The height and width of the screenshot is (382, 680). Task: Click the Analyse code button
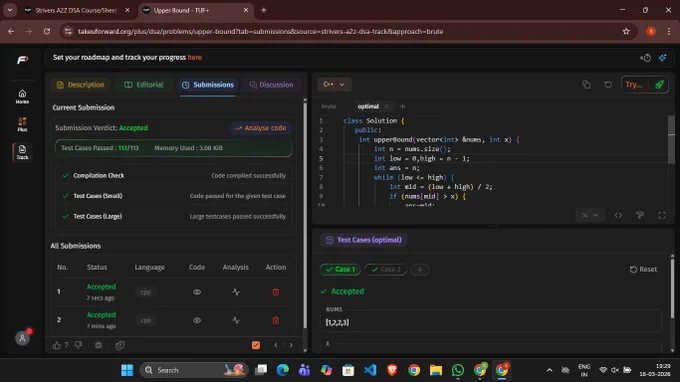261,128
